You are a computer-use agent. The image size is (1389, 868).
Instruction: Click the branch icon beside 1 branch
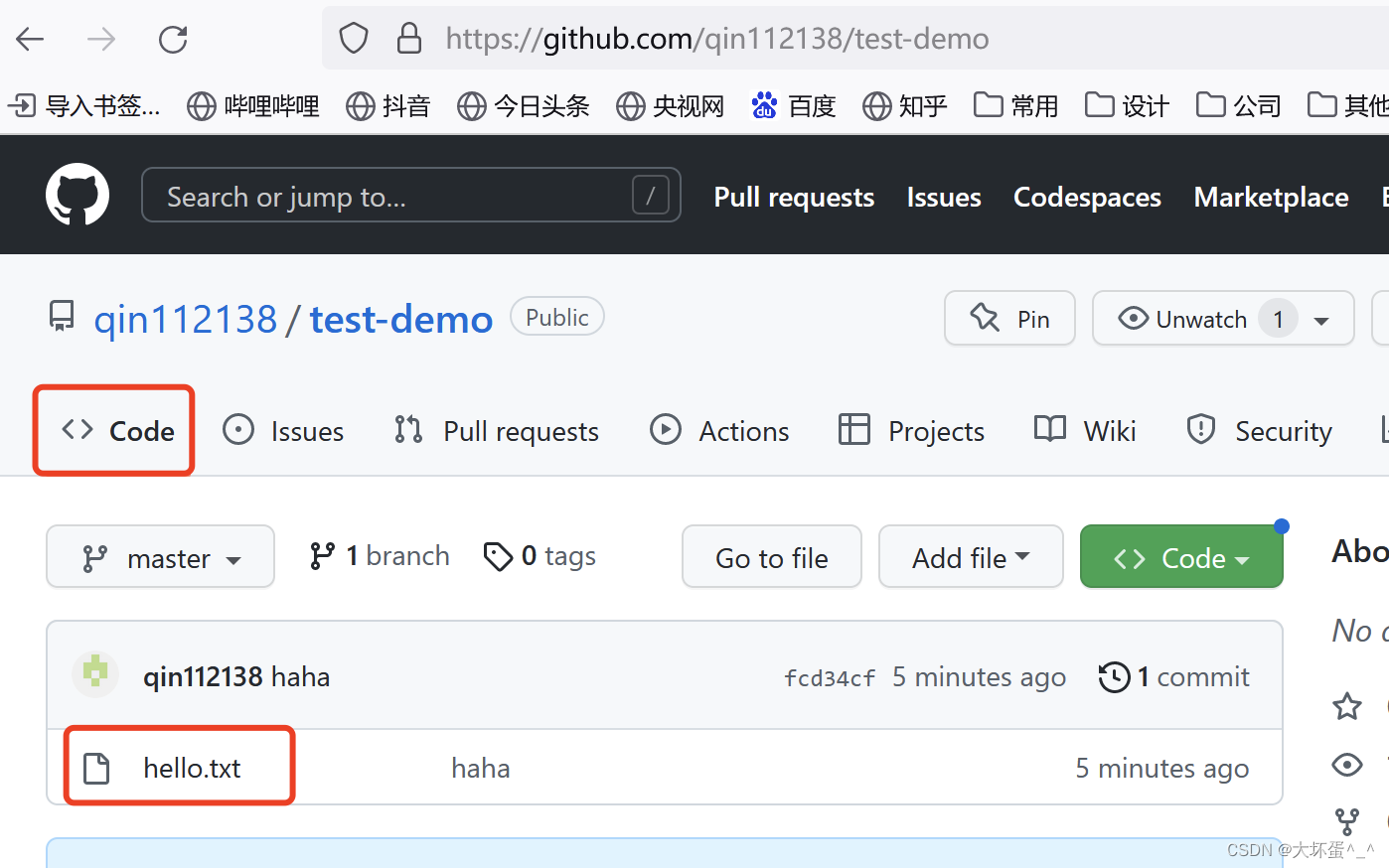322,556
